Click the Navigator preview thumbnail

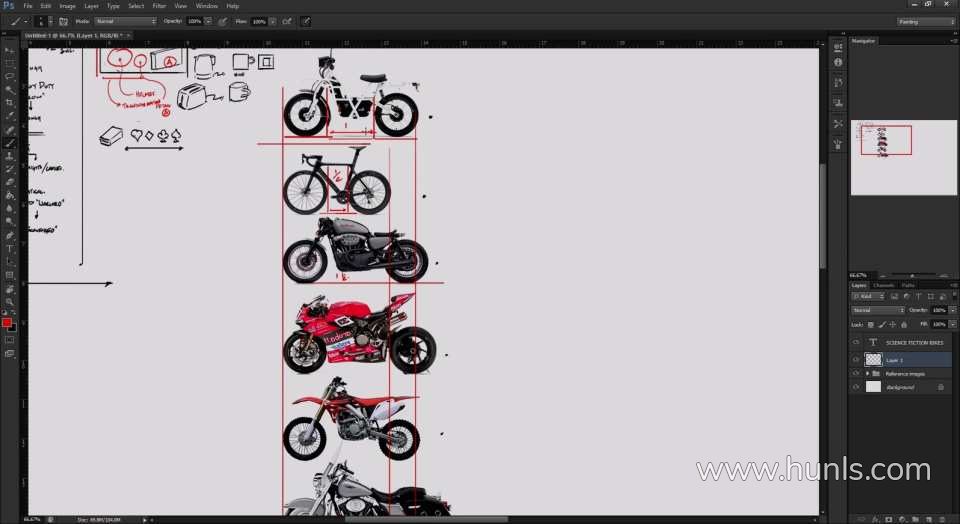[904, 158]
